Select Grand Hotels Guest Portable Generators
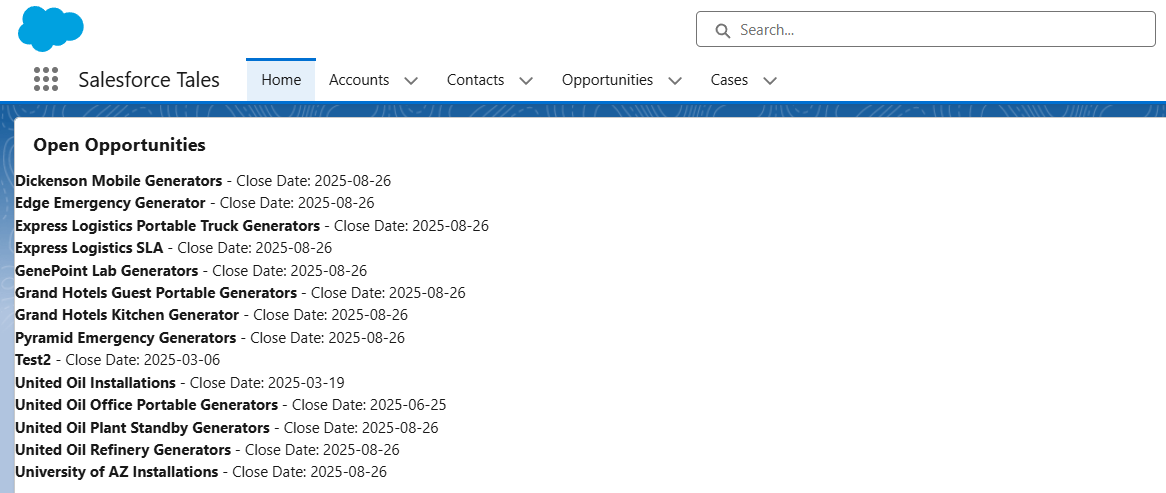This screenshot has width=1166, height=493. [x=156, y=293]
